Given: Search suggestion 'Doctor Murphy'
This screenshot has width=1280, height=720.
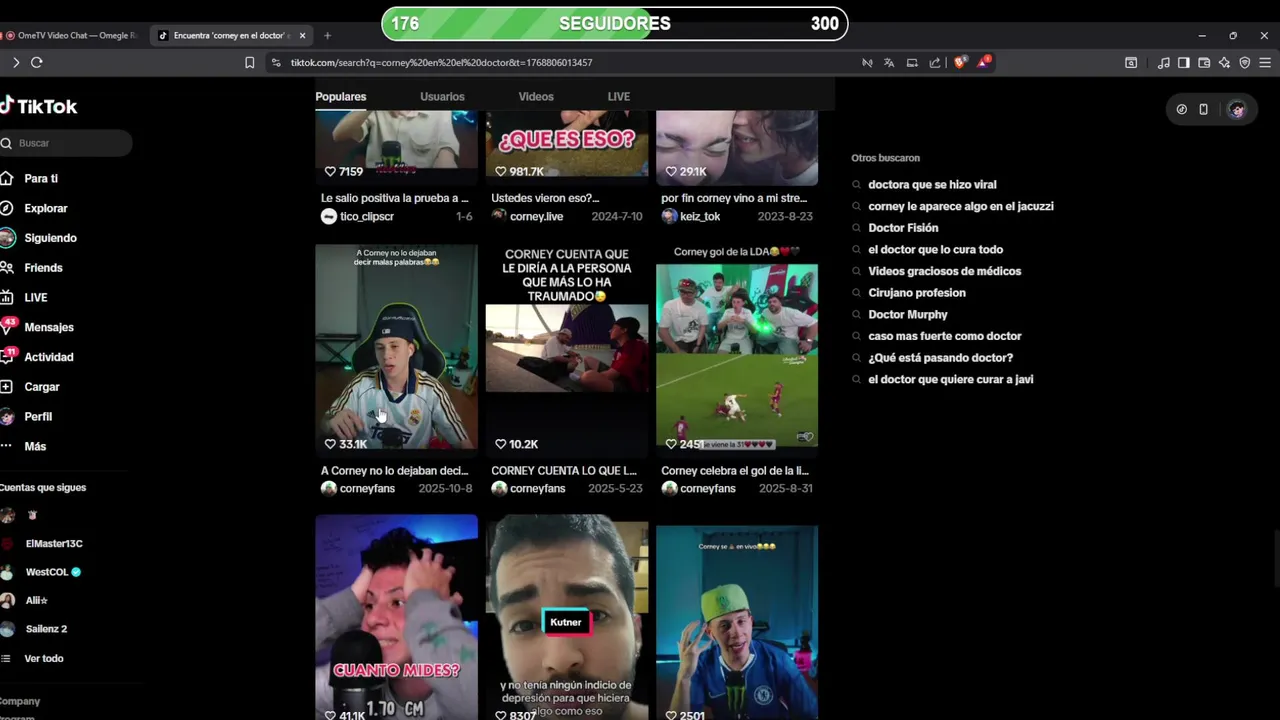Looking at the screenshot, I should [x=907, y=315].
